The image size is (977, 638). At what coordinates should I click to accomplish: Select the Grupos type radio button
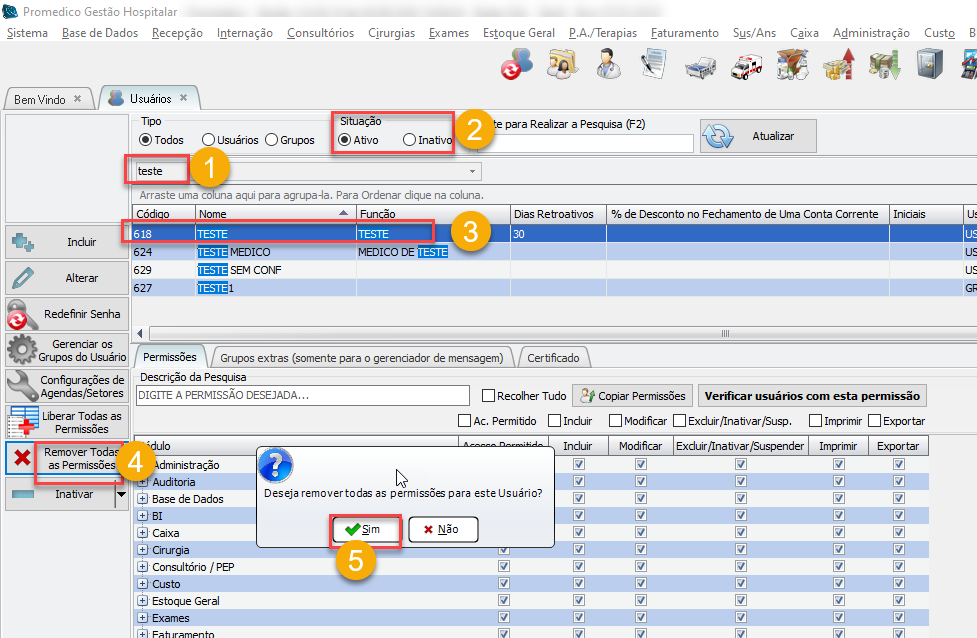coord(272,140)
